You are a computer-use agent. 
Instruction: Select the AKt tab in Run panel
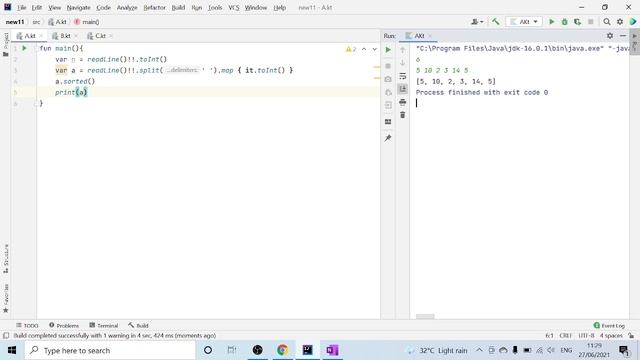[419, 36]
